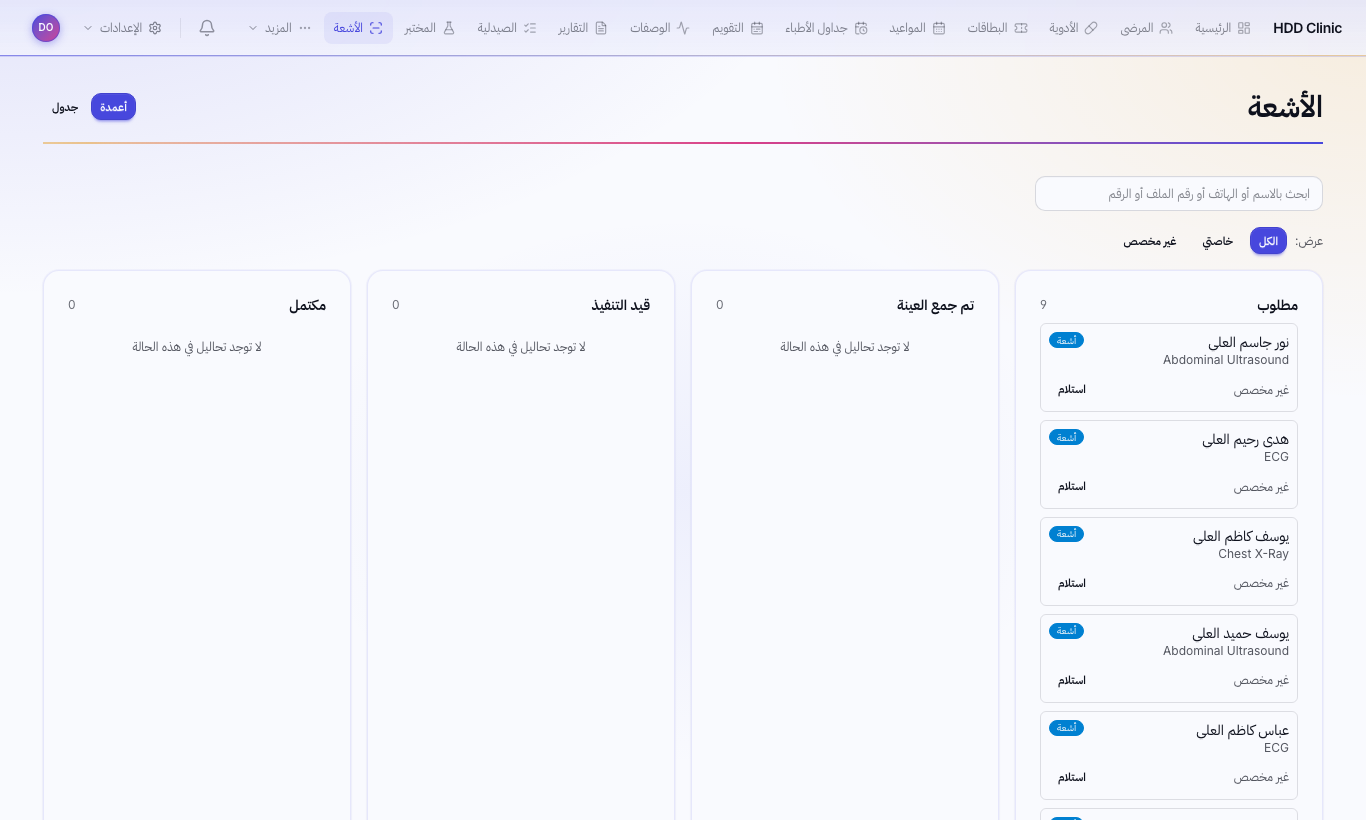The width and height of the screenshot is (1366, 820).
Task: Switch to جدول table view
Action: click(65, 107)
